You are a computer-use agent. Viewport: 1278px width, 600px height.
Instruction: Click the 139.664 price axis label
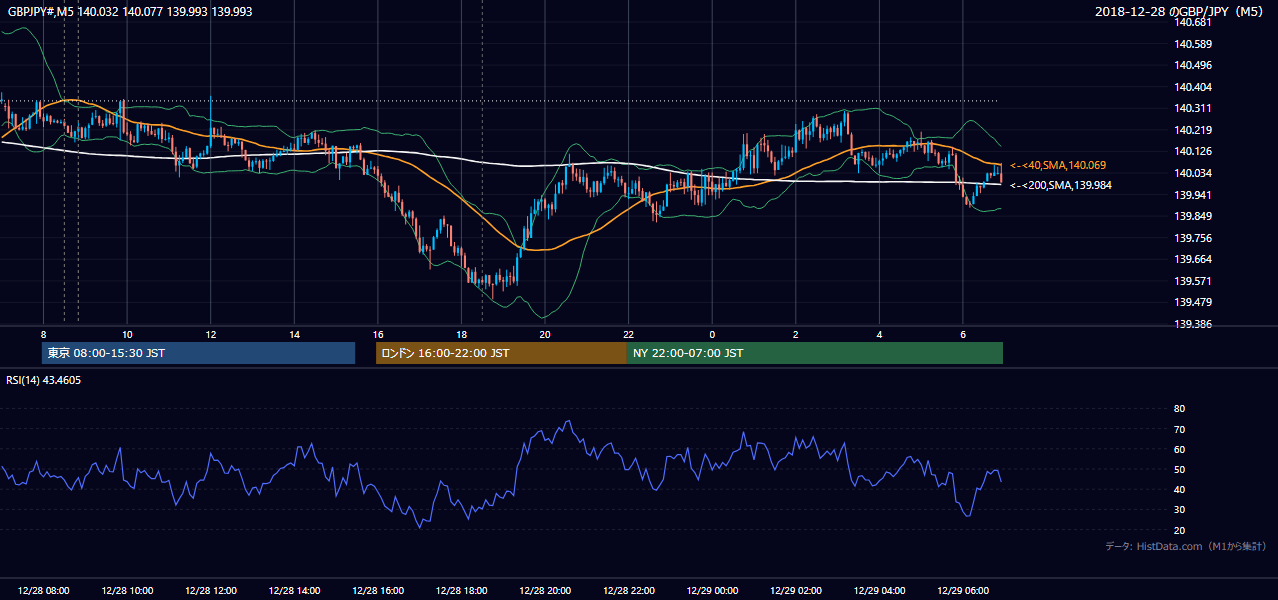1194,260
